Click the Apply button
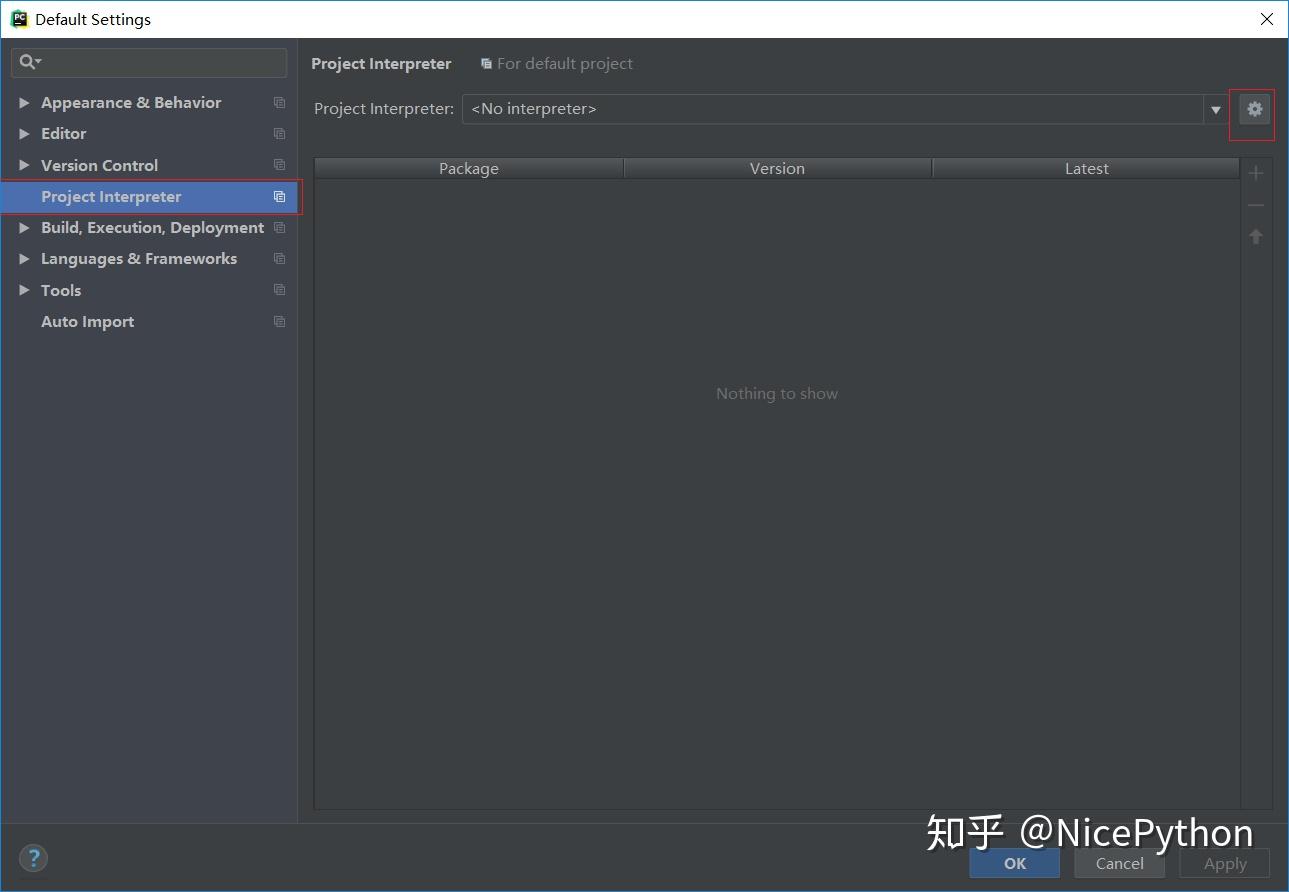 [1225, 864]
